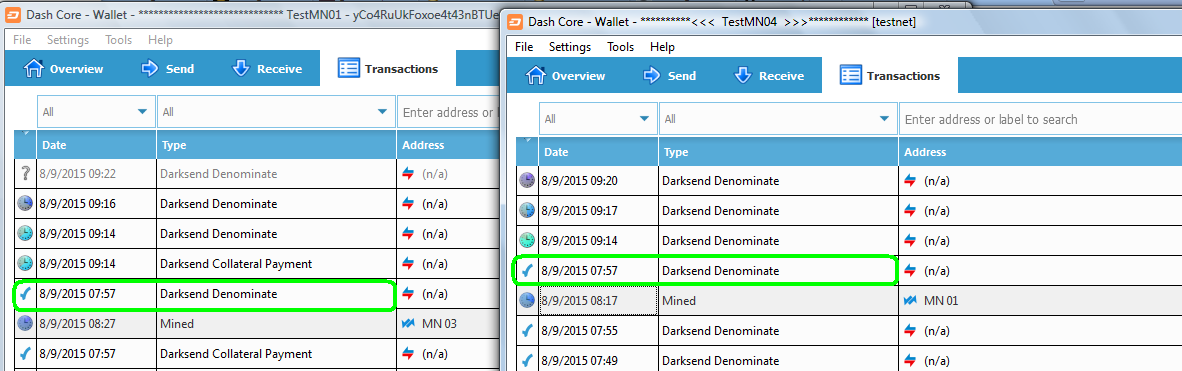Image resolution: width=1182 pixels, height=371 pixels.
Task: Click the house icon in TestMN04's Overview tab
Action: pyautogui.click(x=534, y=75)
